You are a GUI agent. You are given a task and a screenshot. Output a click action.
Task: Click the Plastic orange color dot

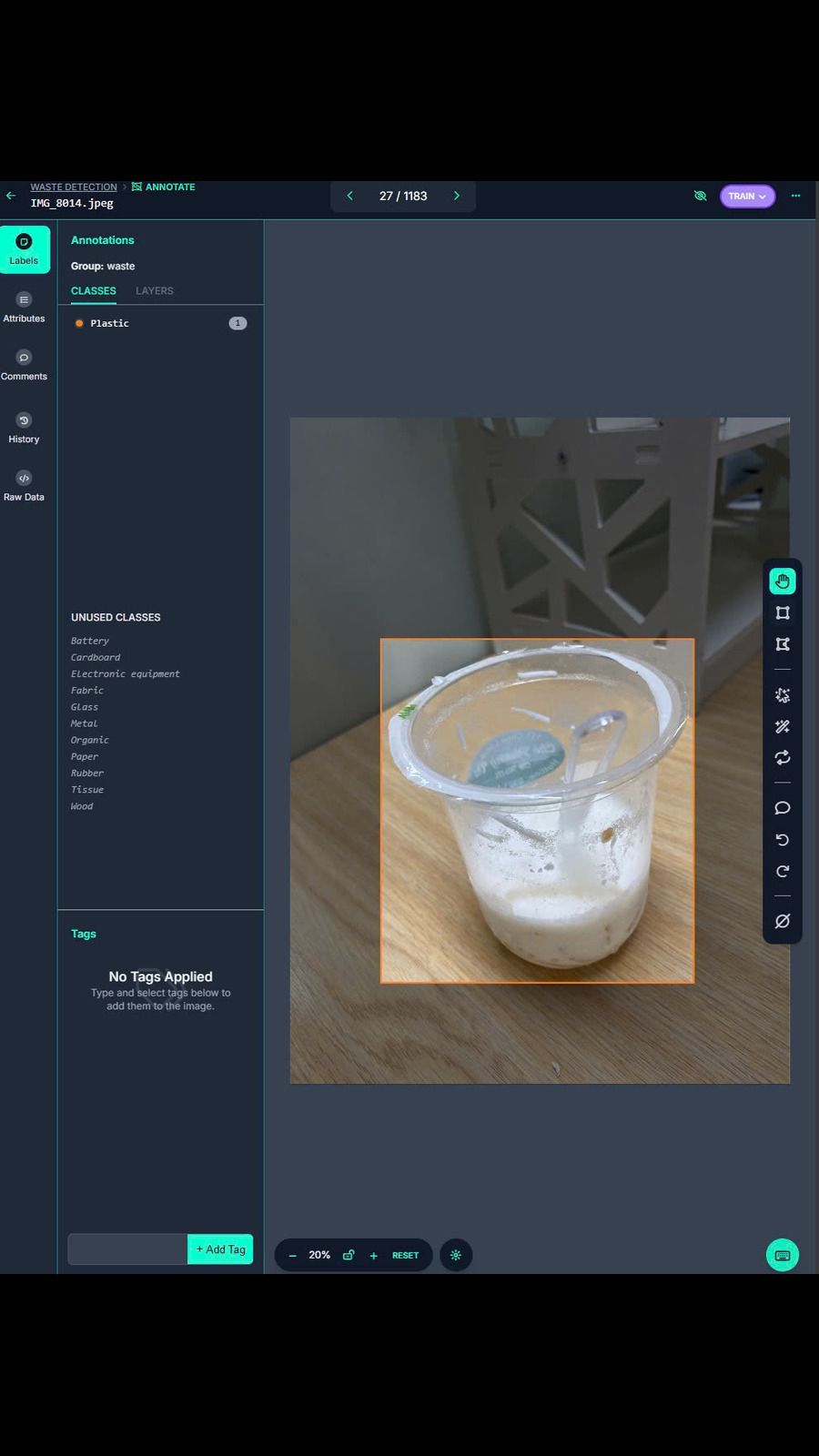(x=79, y=323)
